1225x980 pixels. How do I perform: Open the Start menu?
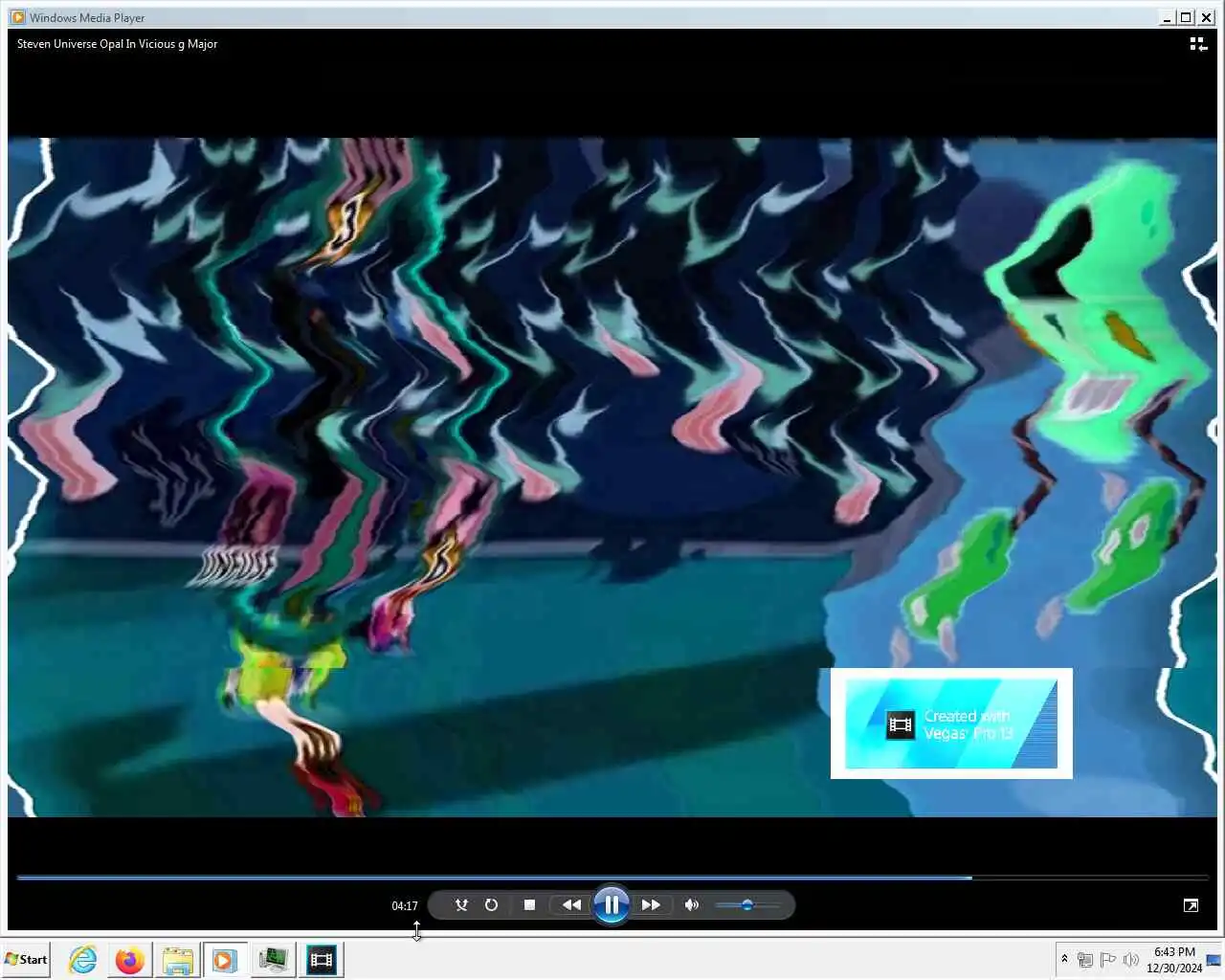pos(26,959)
